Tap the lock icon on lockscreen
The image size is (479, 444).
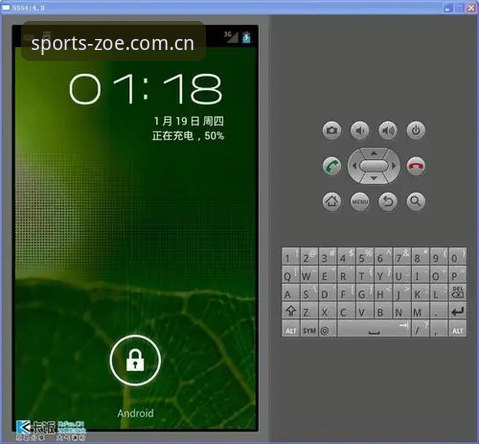point(135,360)
